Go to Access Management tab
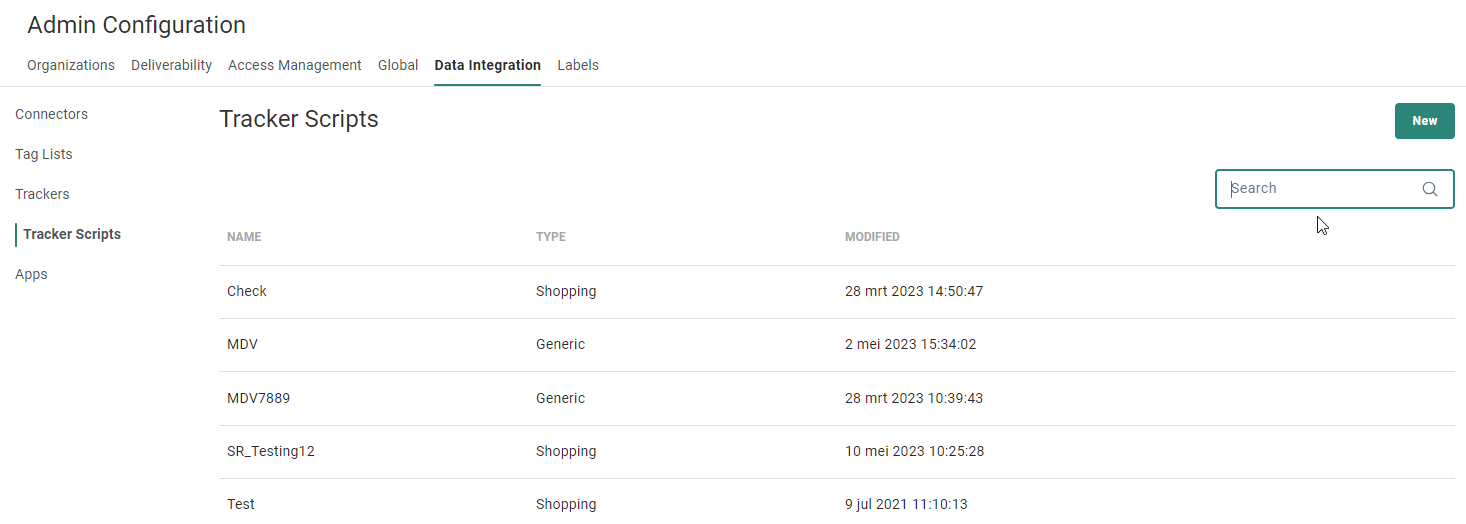Screen dimensions: 1466x524 click(295, 65)
